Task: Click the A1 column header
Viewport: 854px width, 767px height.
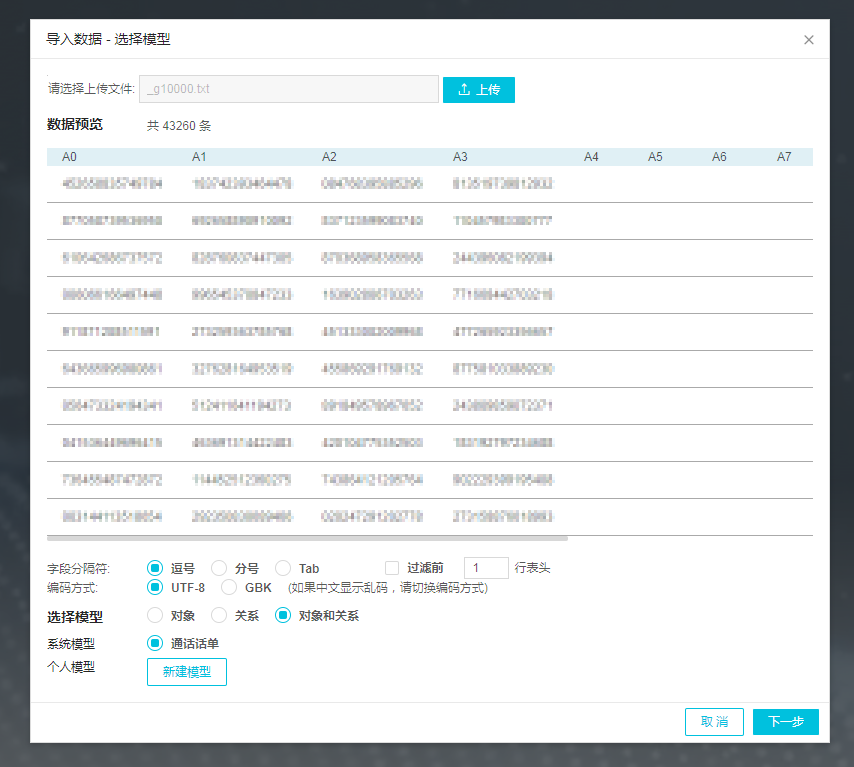Action: (199, 157)
